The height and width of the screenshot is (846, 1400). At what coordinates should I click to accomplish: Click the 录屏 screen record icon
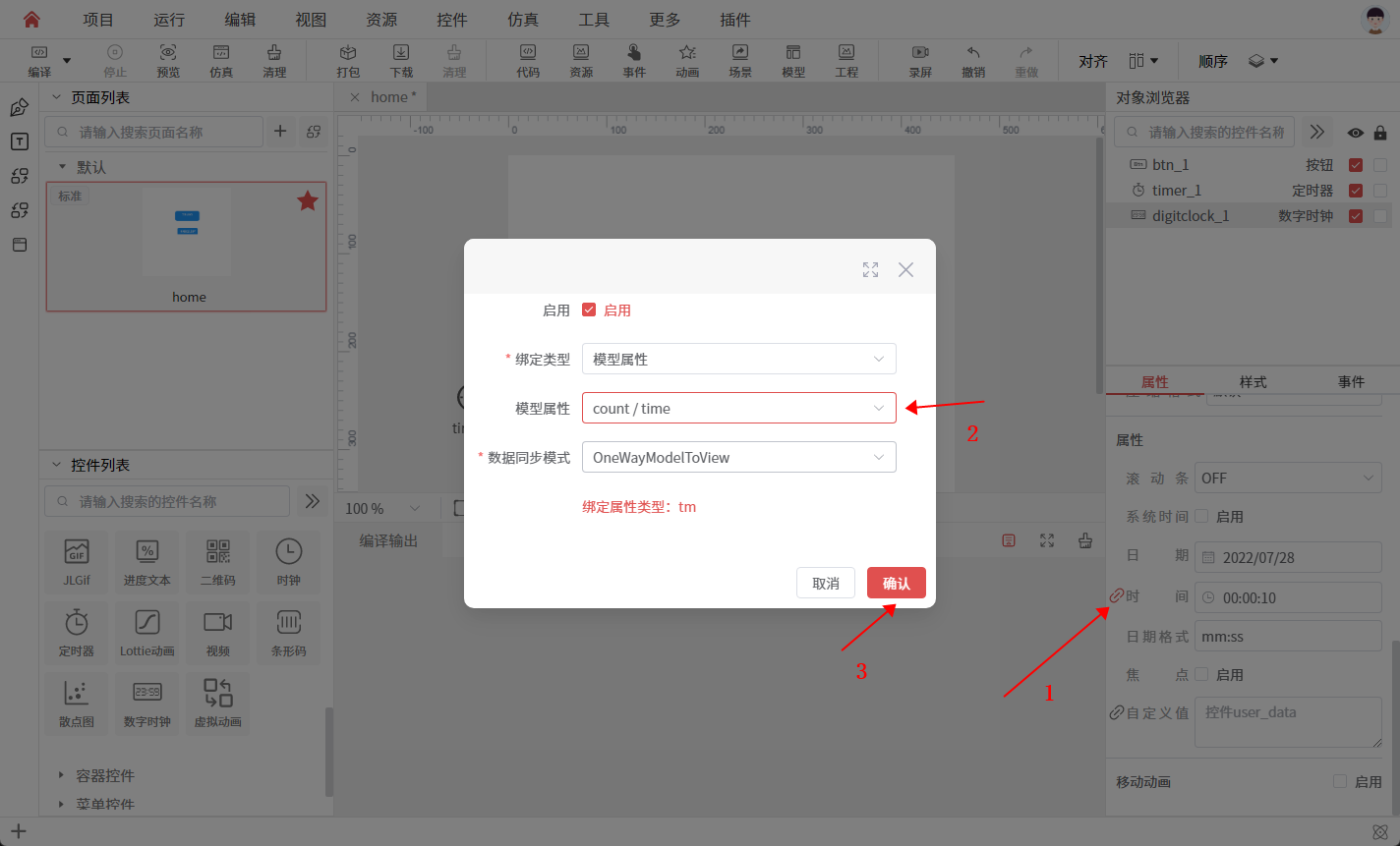coord(920,61)
